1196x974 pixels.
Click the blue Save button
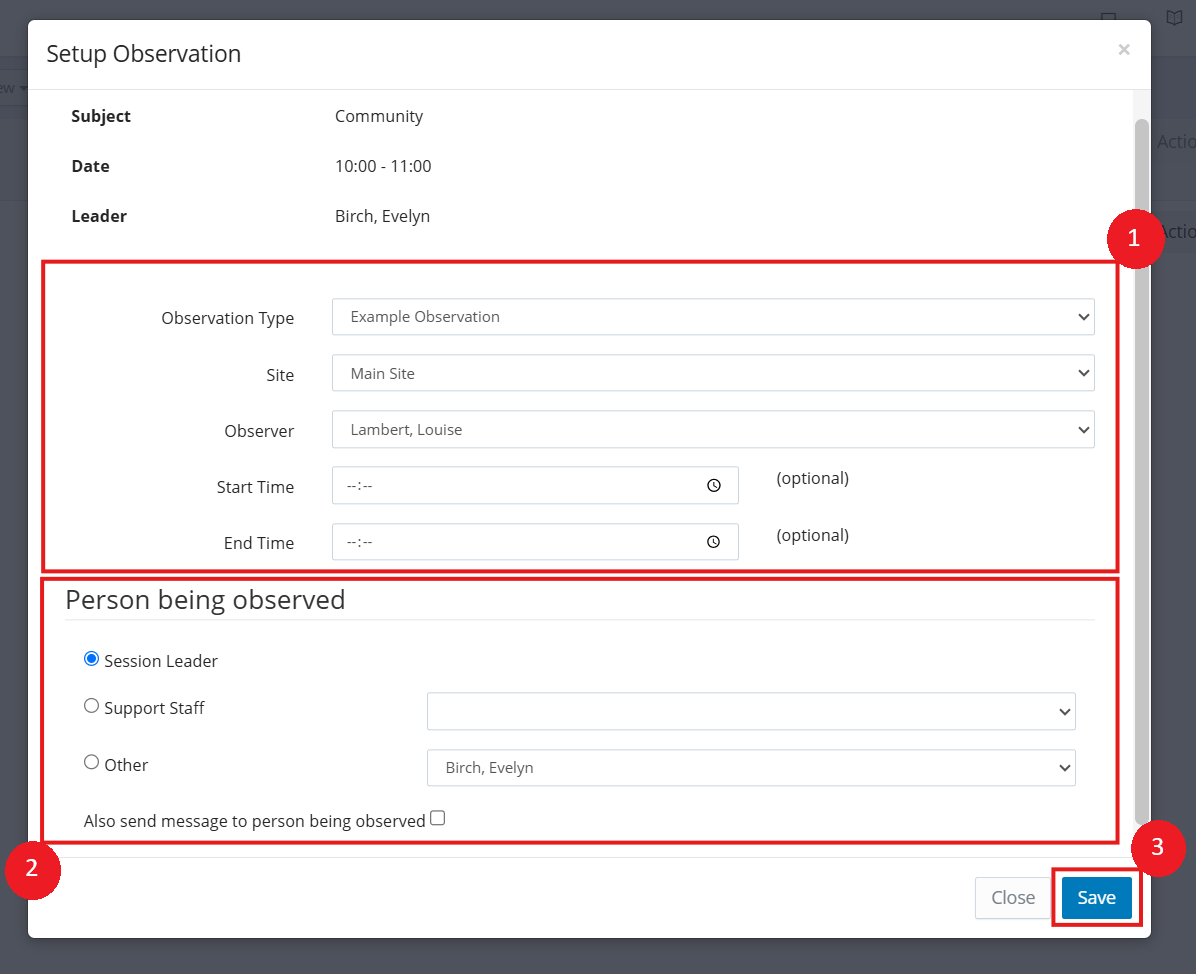pos(1096,898)
